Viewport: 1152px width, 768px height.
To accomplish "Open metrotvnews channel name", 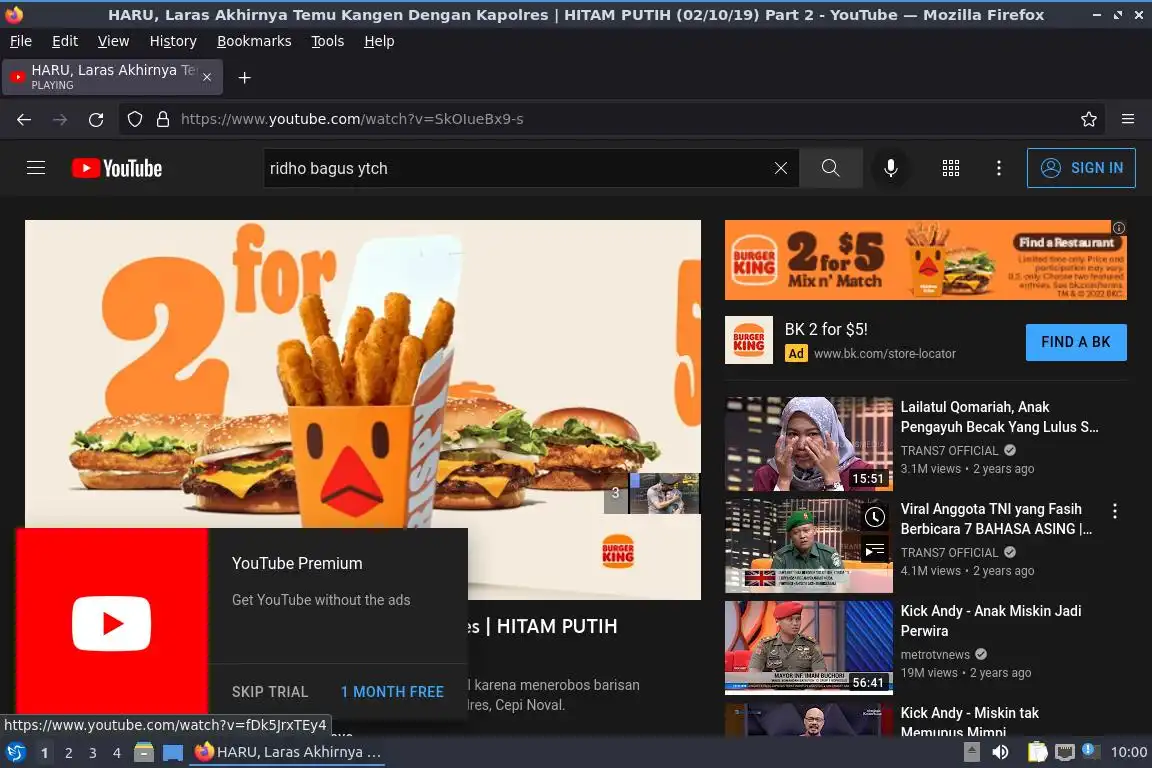I will coord(935,654).
